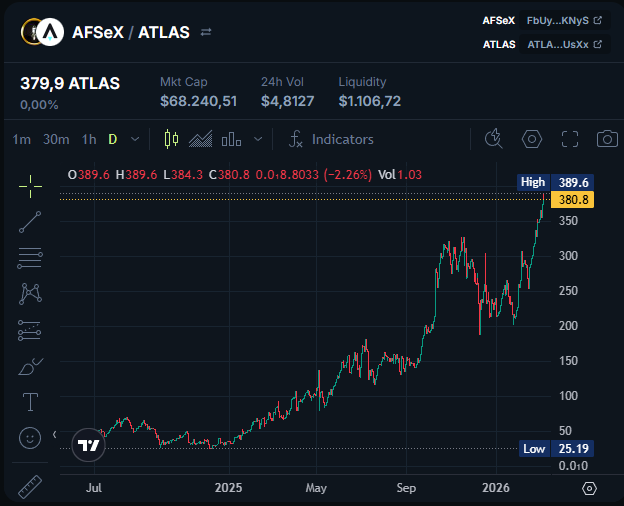Open price scale settings gear at bottom right

pyautogui.click(x=589, y=488)
